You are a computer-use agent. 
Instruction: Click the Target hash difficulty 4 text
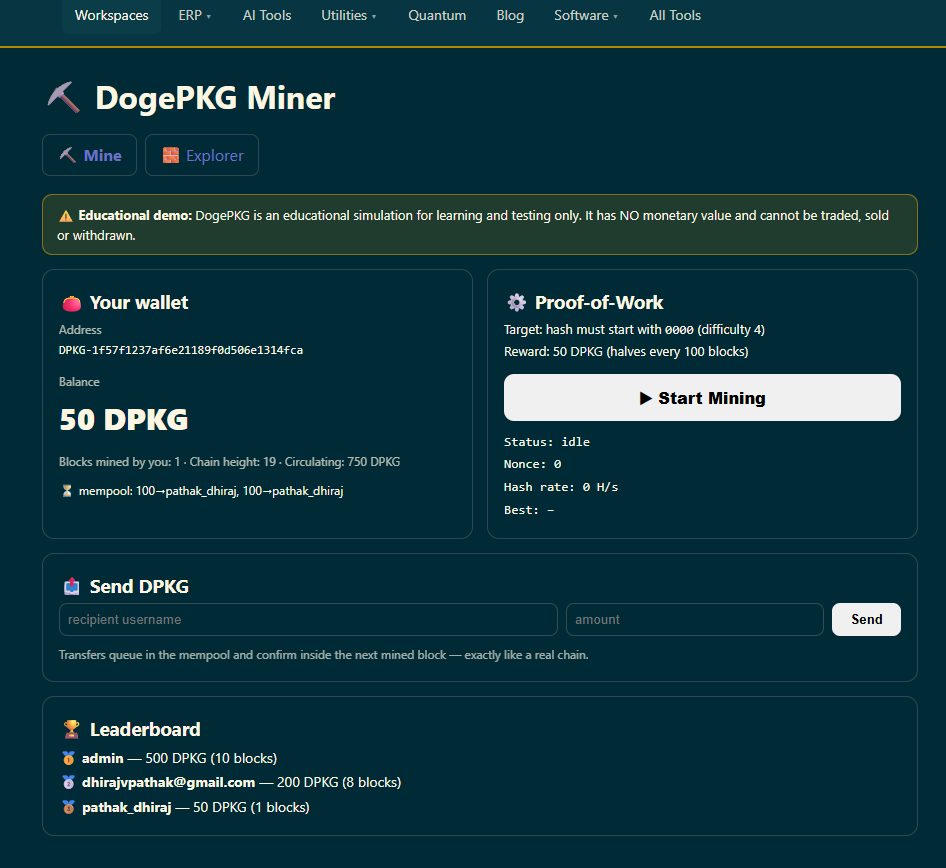pyautogui.click(x=634, y=329)
